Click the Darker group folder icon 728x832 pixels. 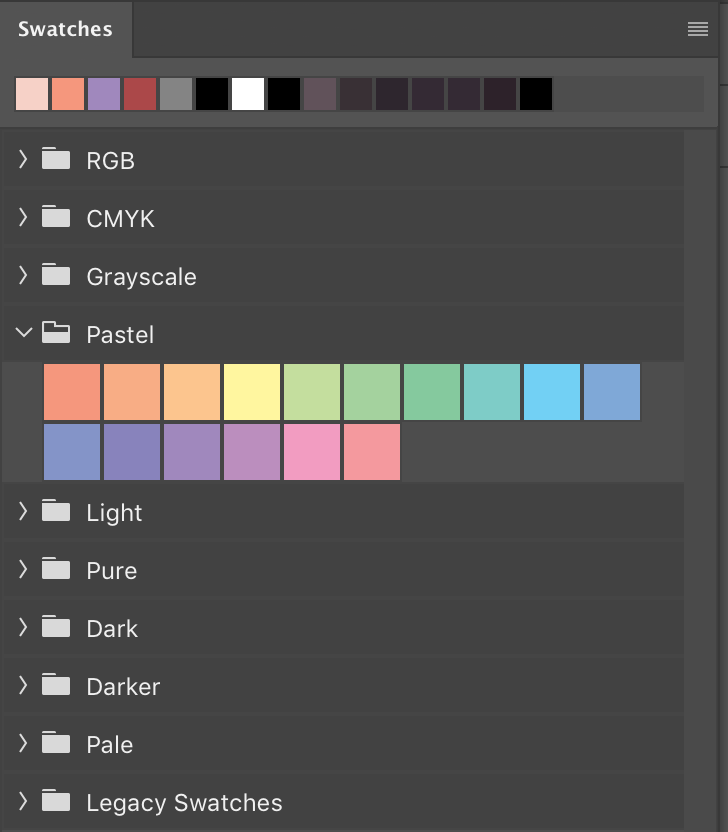pos(53,685)
